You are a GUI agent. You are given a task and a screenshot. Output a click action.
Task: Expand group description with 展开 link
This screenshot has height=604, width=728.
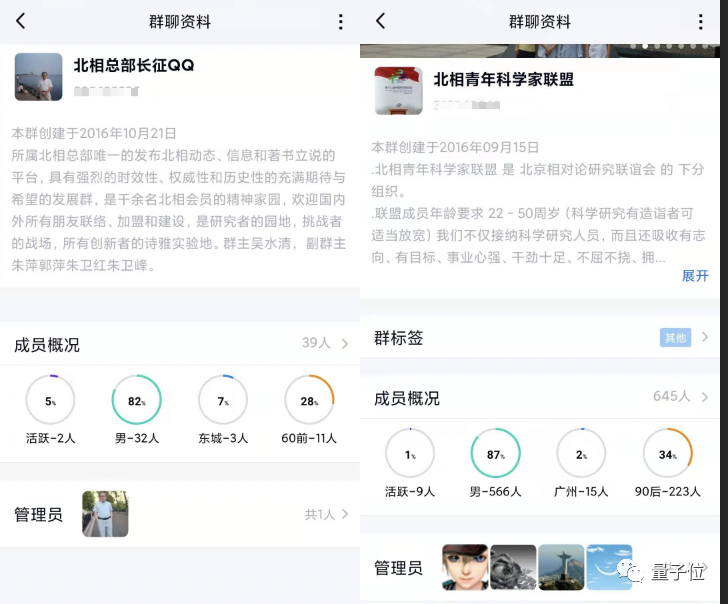(x=694, y=275)
